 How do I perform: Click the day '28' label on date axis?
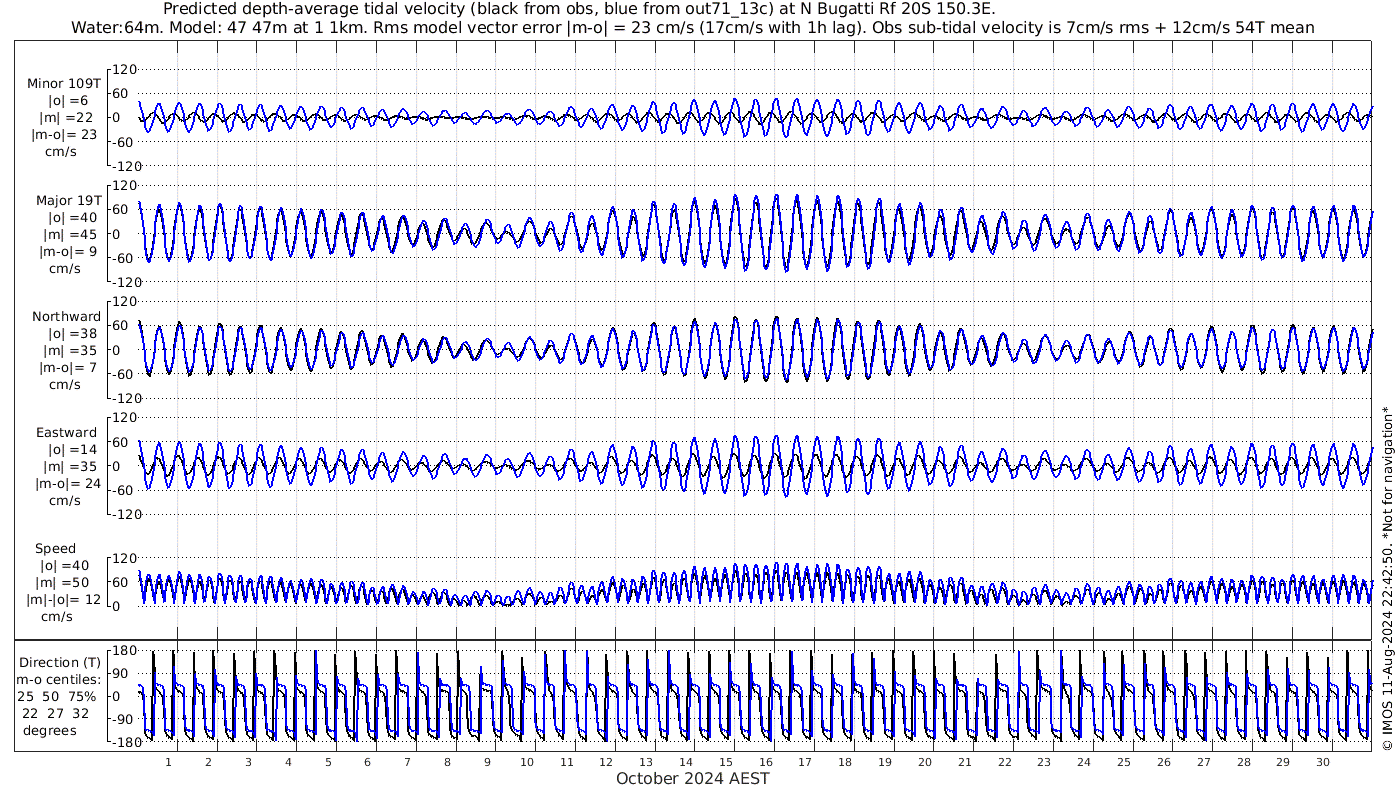coord(1243,762)
